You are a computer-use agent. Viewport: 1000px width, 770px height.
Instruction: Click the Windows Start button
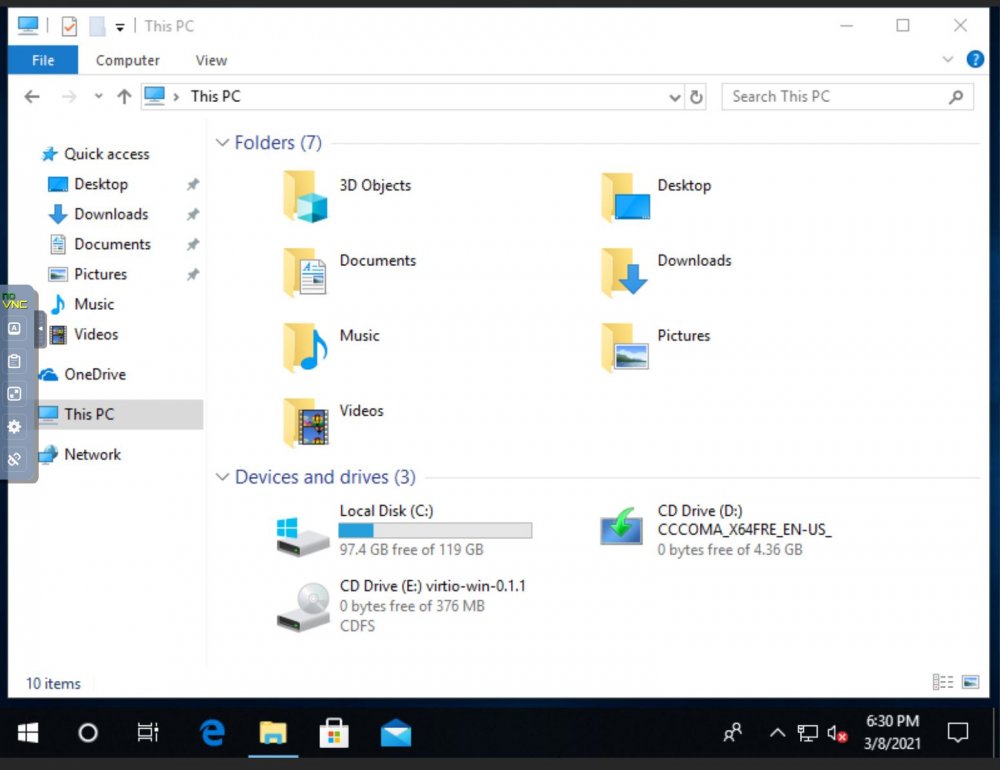click(x=27, y=732)
